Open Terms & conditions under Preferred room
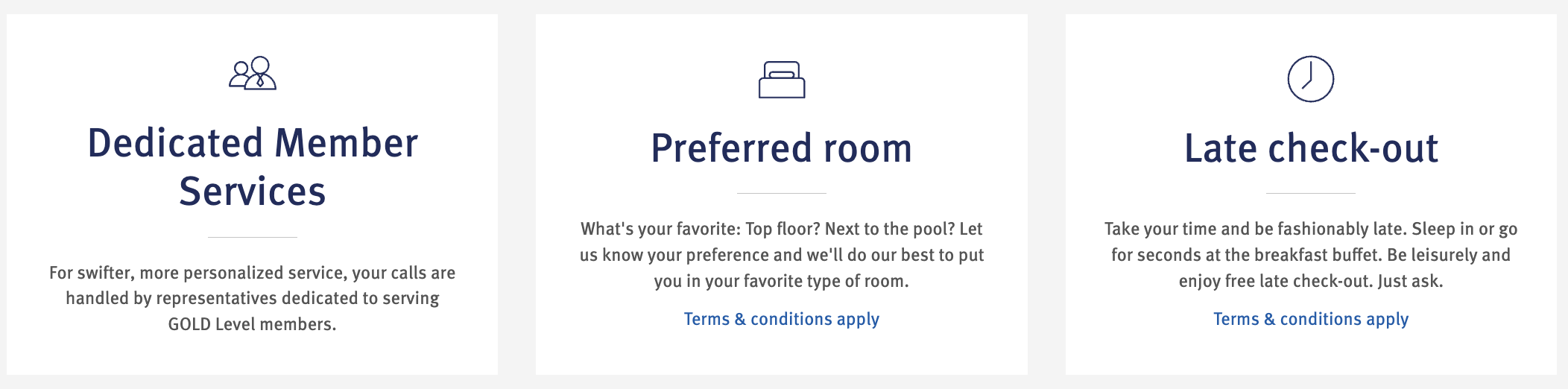 (x=782, y=319)
